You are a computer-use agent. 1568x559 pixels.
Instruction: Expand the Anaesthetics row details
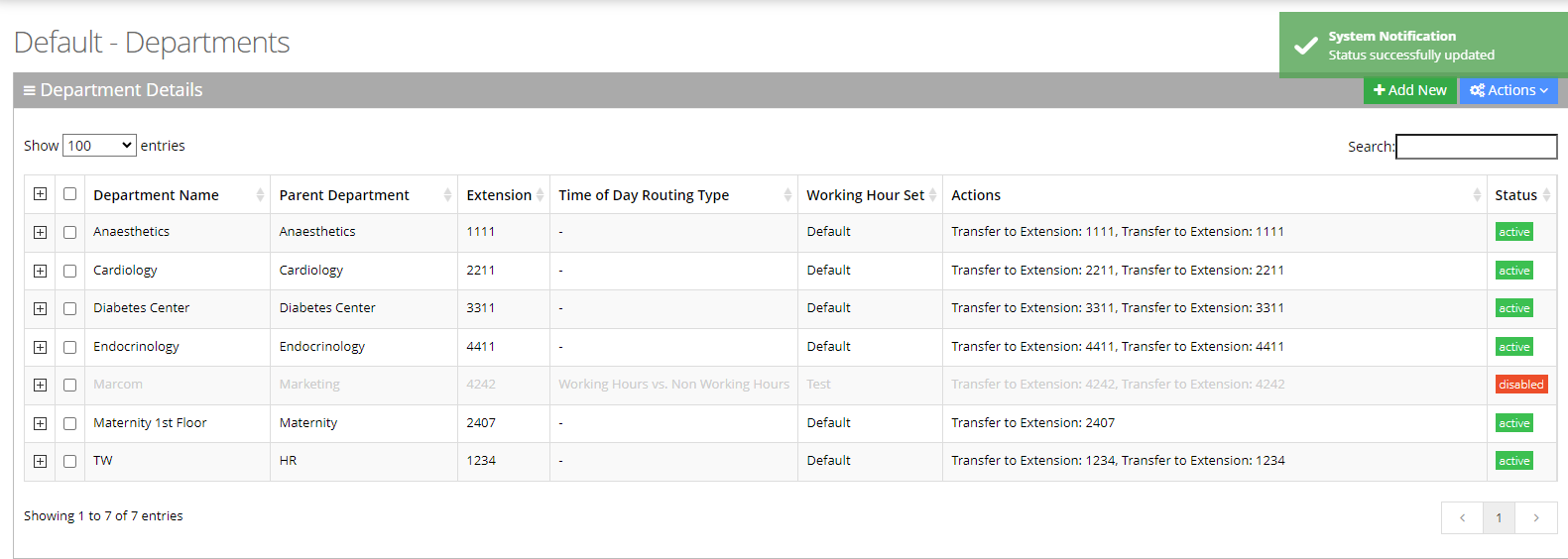click(40, 232)
